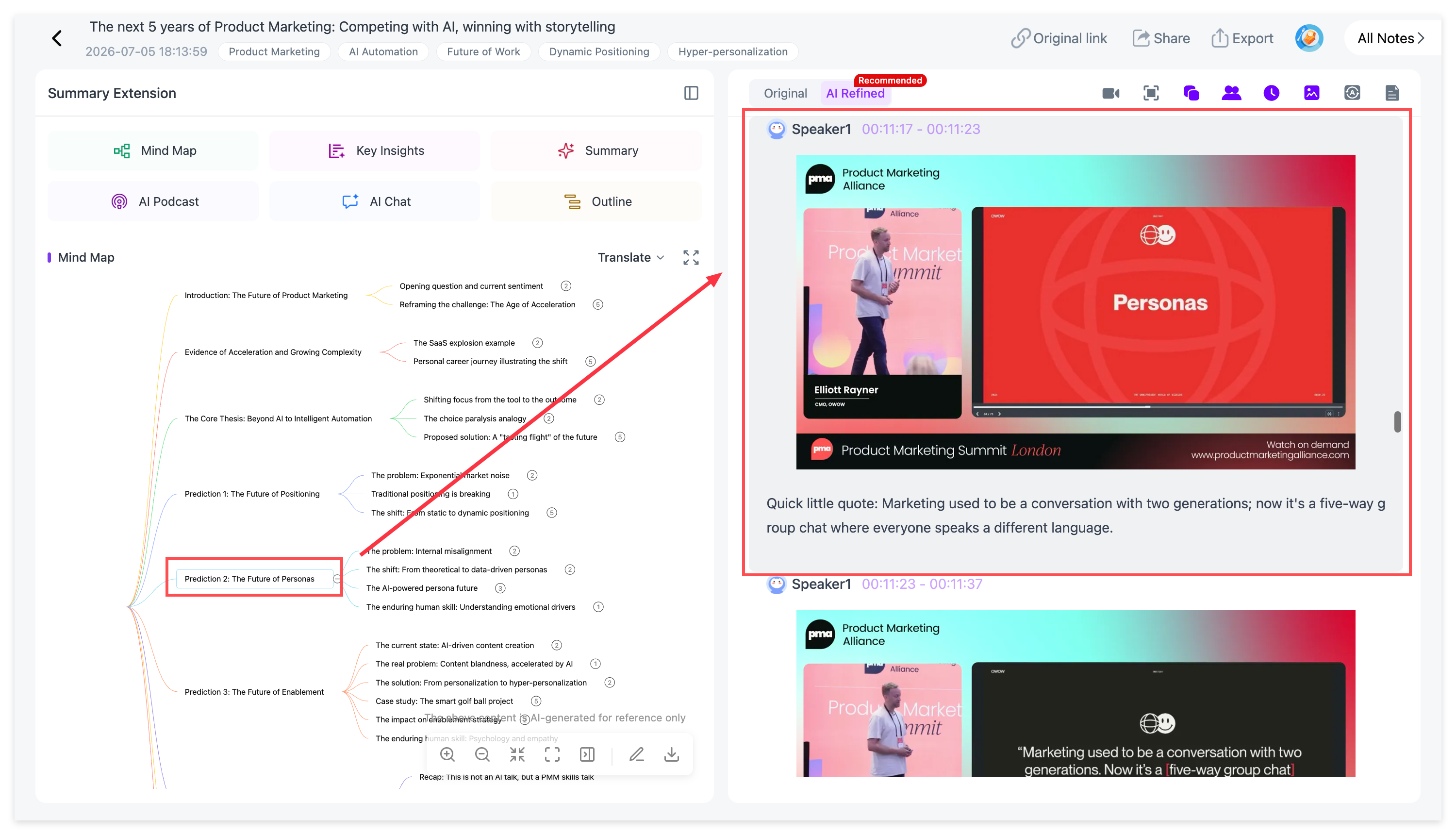Expand the count circle next to 'The AI-powered persona future'
The width and height of the screenshot is (1456, 835).
coord(500,588)
